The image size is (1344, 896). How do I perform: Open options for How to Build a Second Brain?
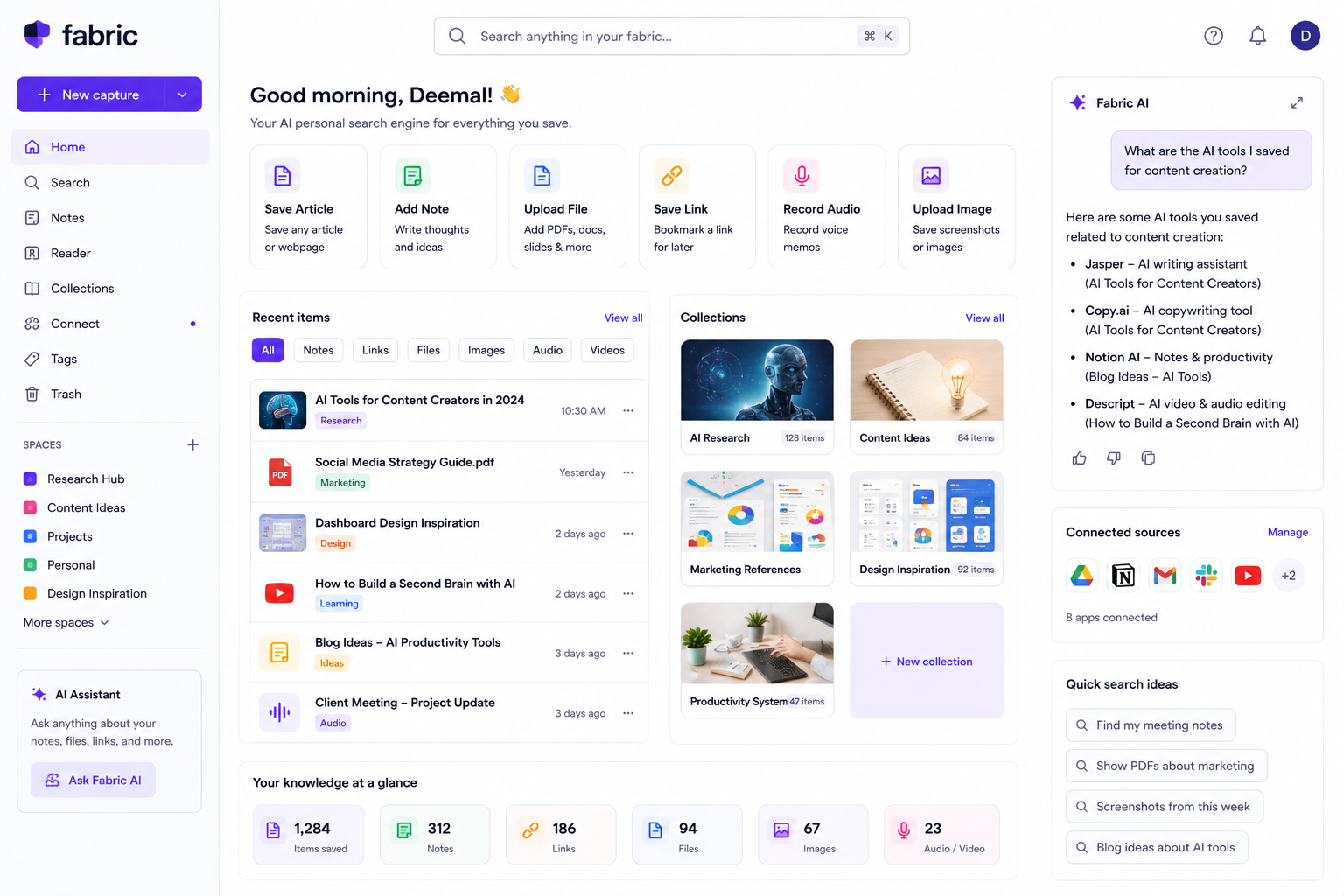tap(628, 594)
